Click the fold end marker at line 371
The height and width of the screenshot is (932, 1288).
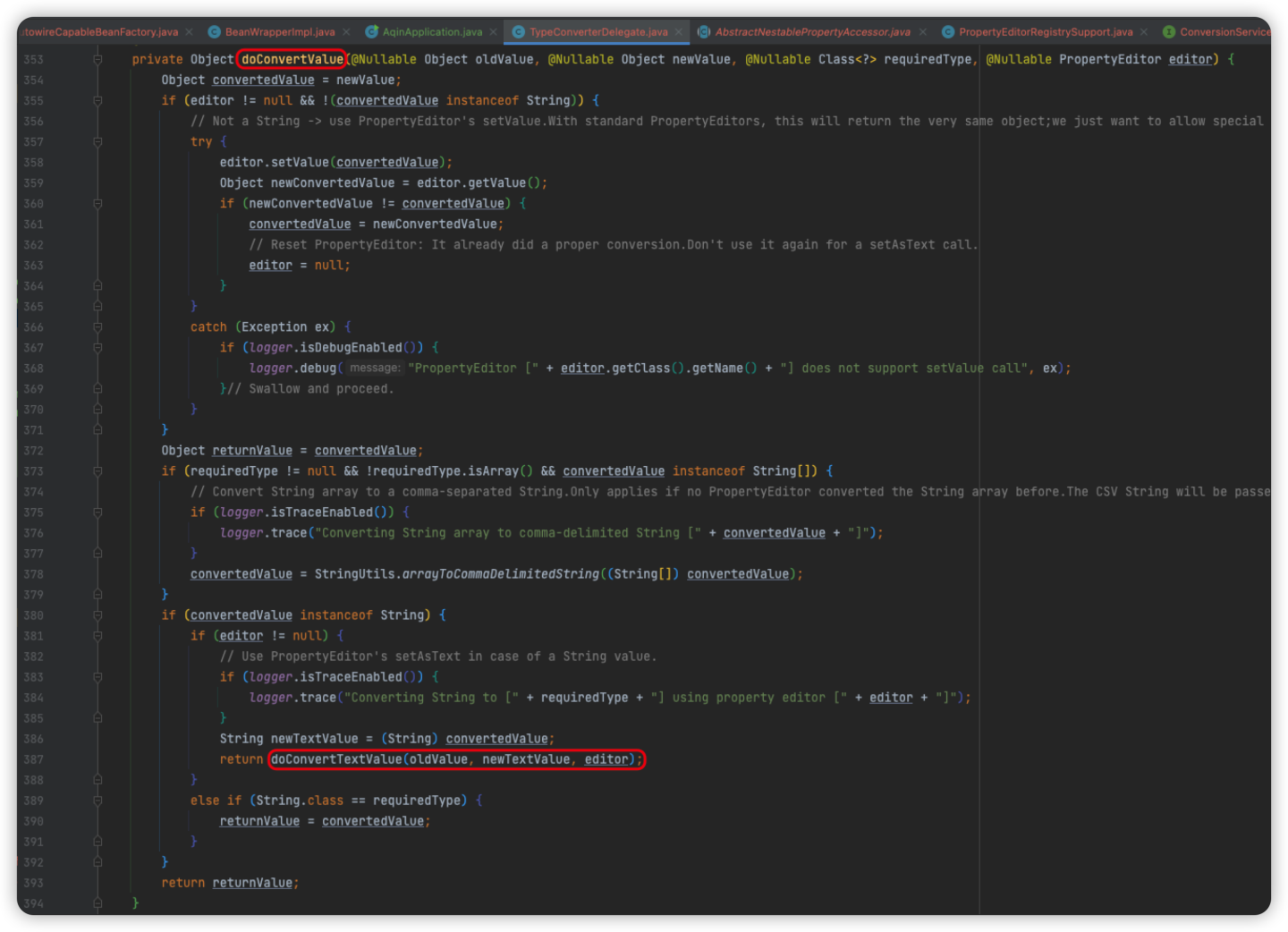click(97, 430)
